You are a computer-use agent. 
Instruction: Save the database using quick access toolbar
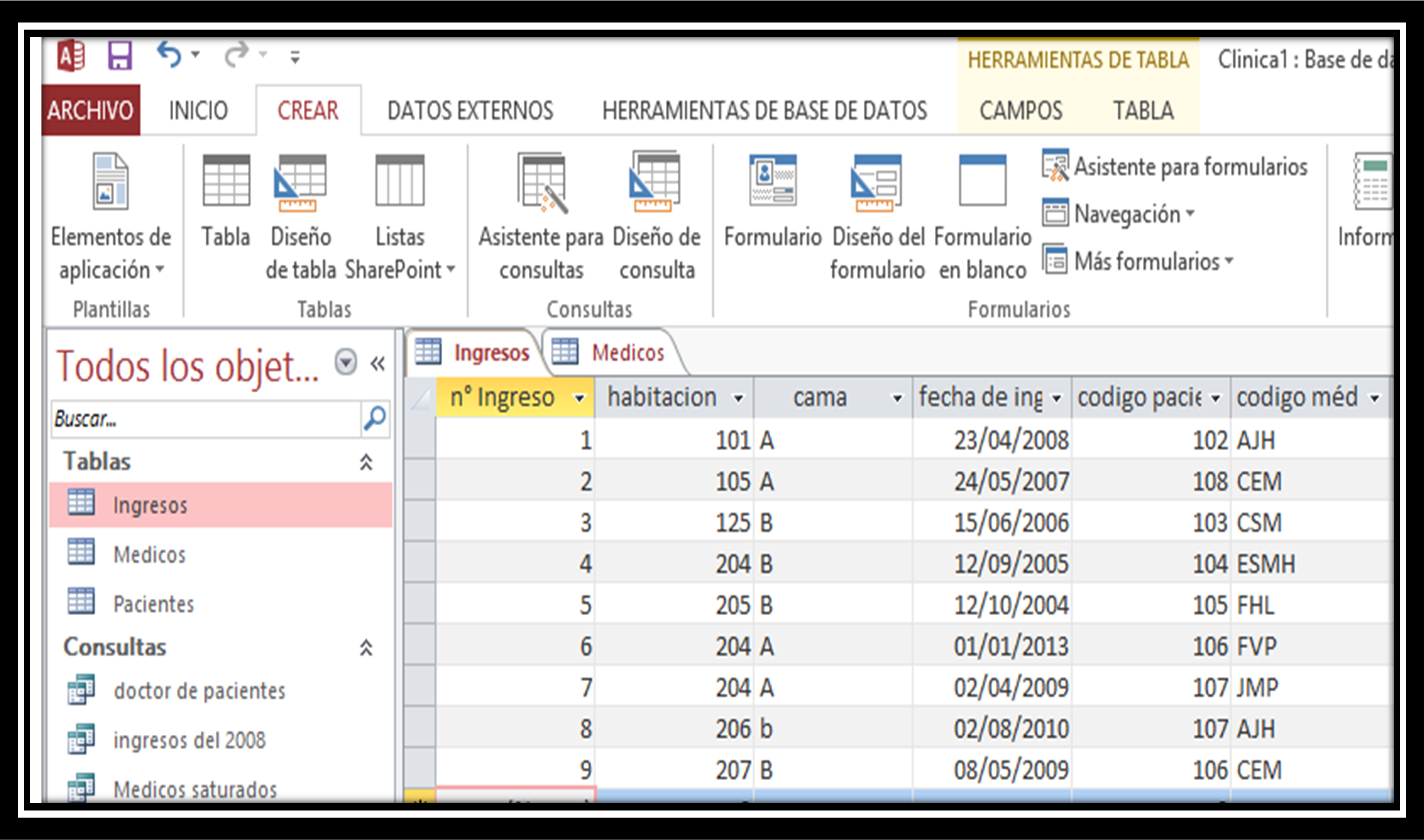[119, 57]
